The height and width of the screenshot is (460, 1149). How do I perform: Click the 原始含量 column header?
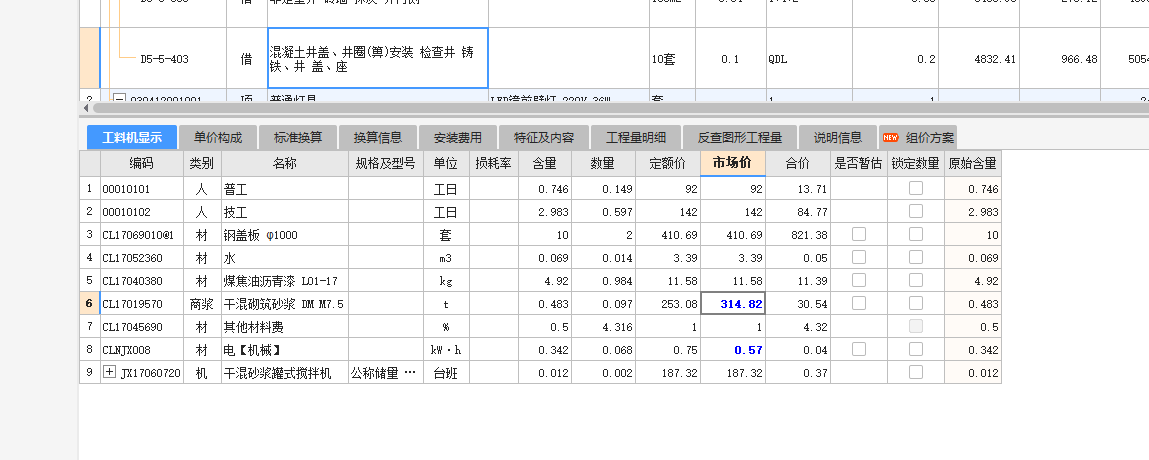(972, 163)
